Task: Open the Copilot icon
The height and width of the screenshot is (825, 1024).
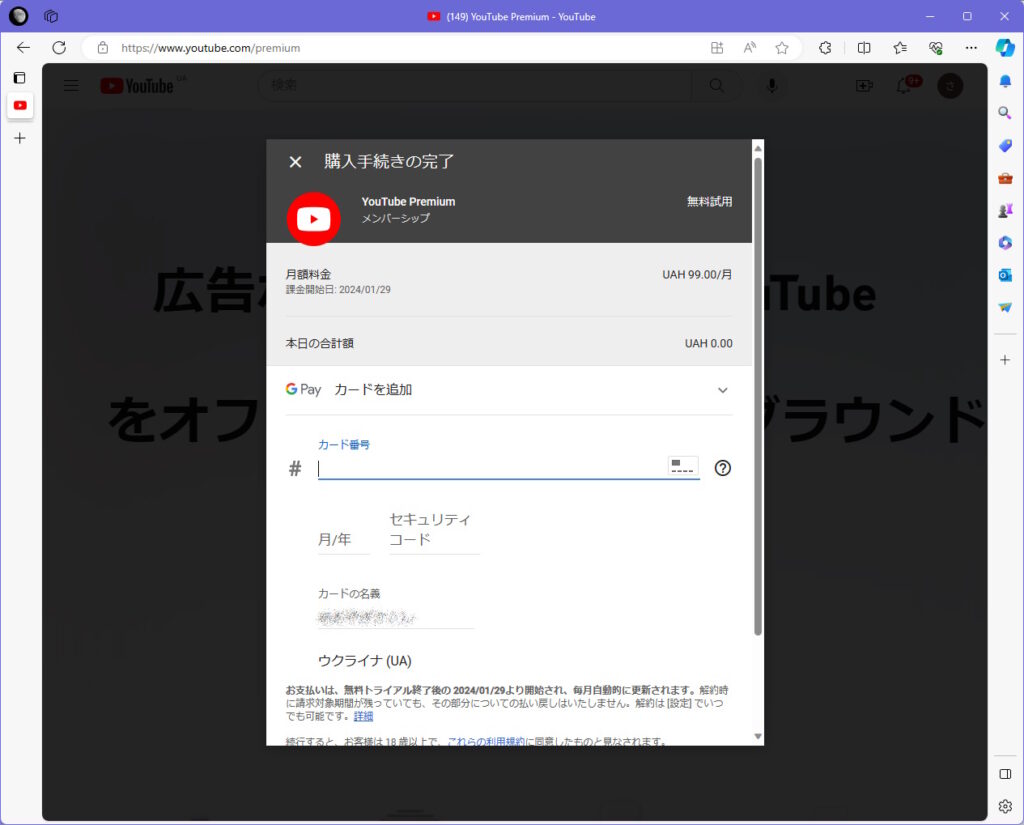Action: tap(1005, 48)
